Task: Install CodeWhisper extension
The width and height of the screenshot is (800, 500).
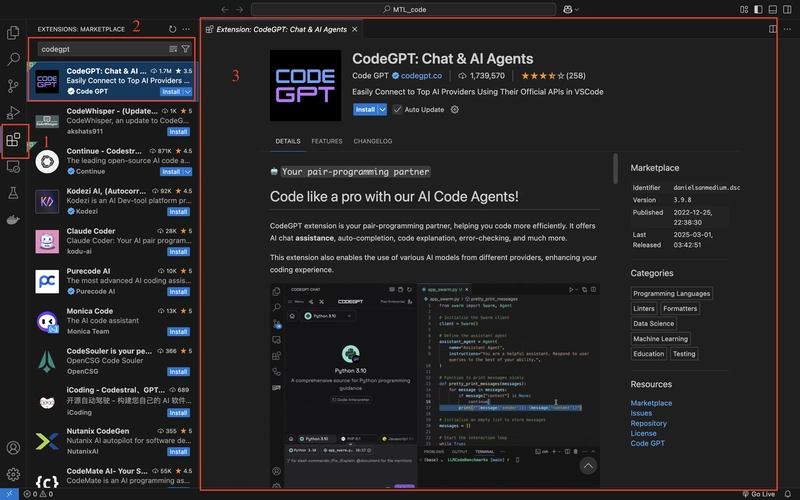Action: tap(178, 132)
